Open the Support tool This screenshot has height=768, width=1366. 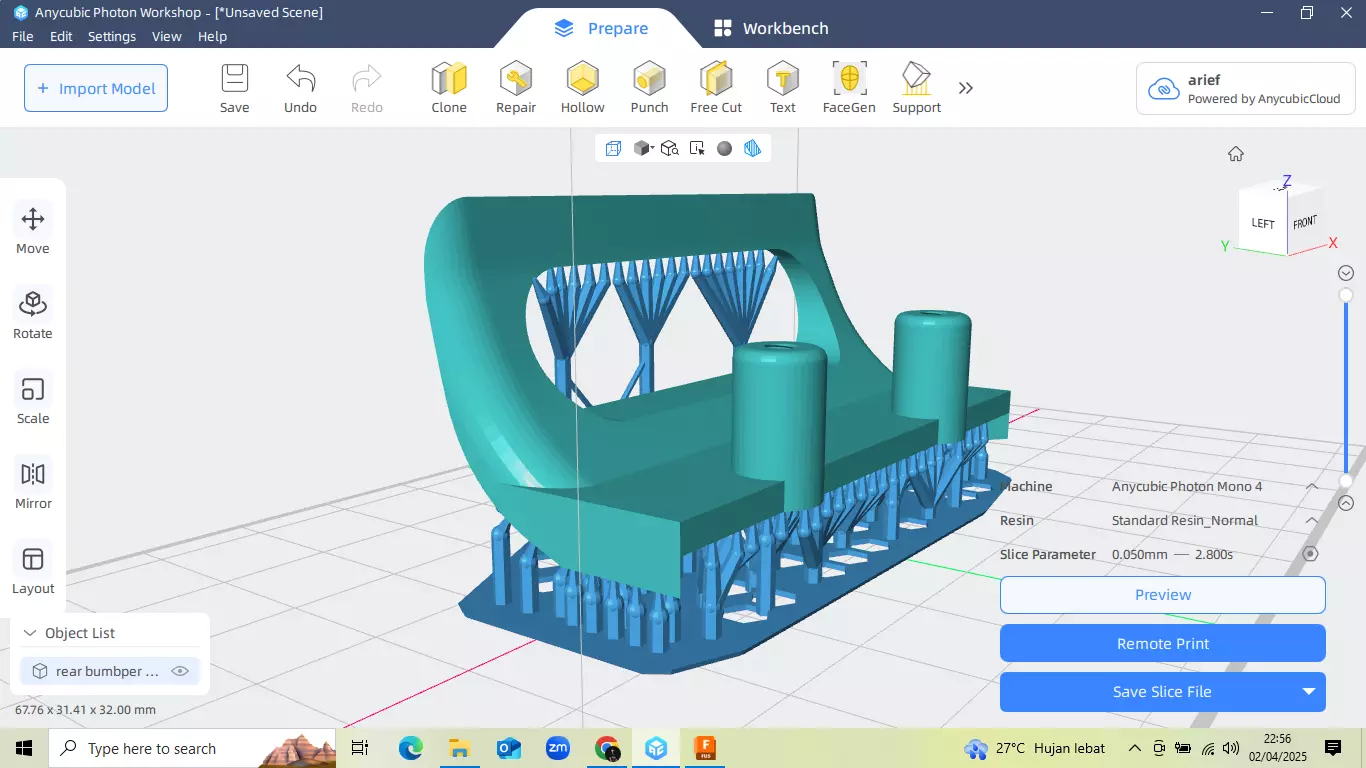tap(916, 88)
